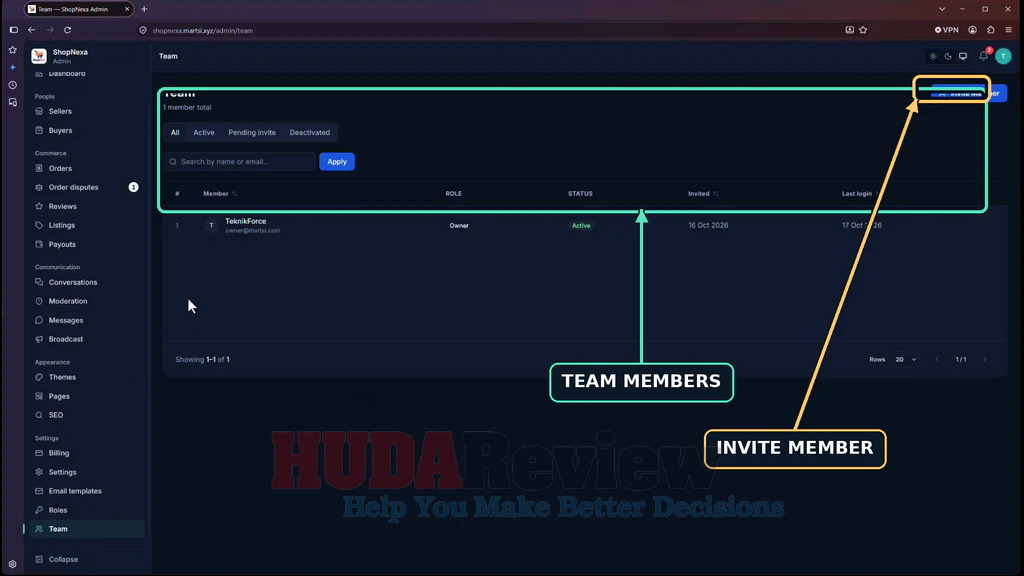Open Email templates in the sidebar
This screenshot has width=1024, height=576.
74,490
